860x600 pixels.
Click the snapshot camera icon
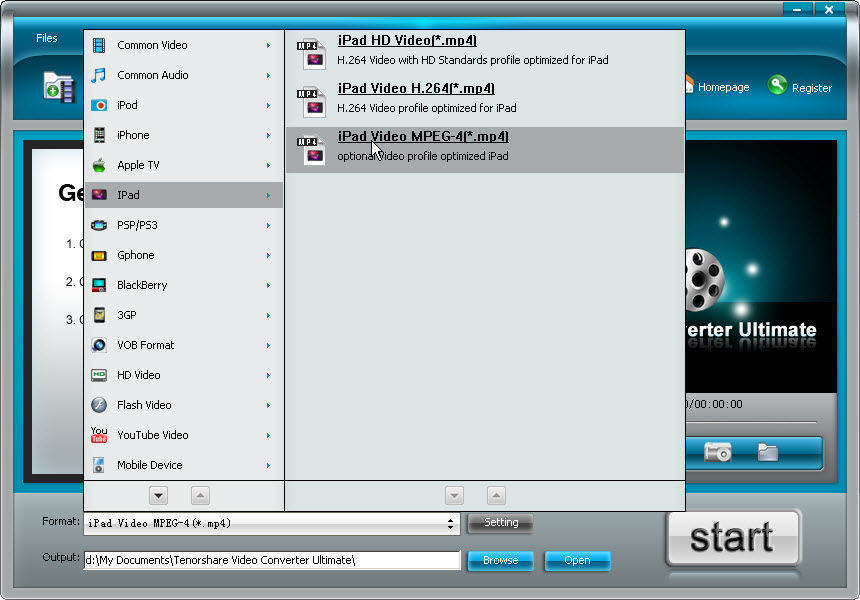(x=717, y=452)
